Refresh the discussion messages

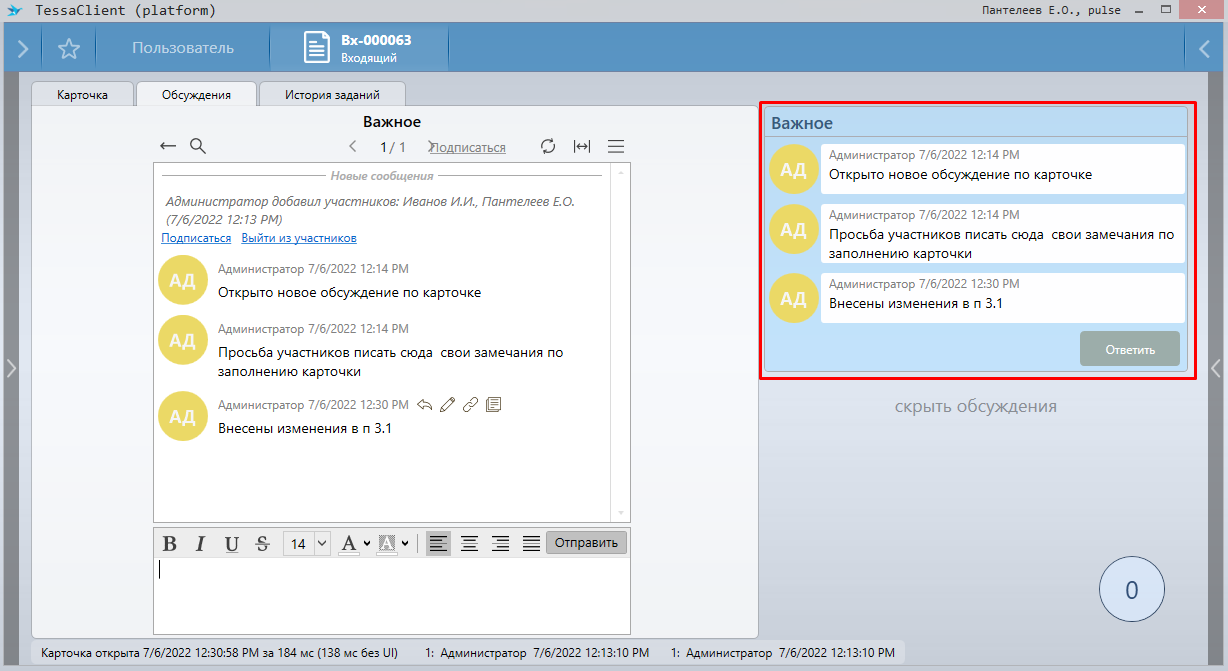click(x=547, y=147)
